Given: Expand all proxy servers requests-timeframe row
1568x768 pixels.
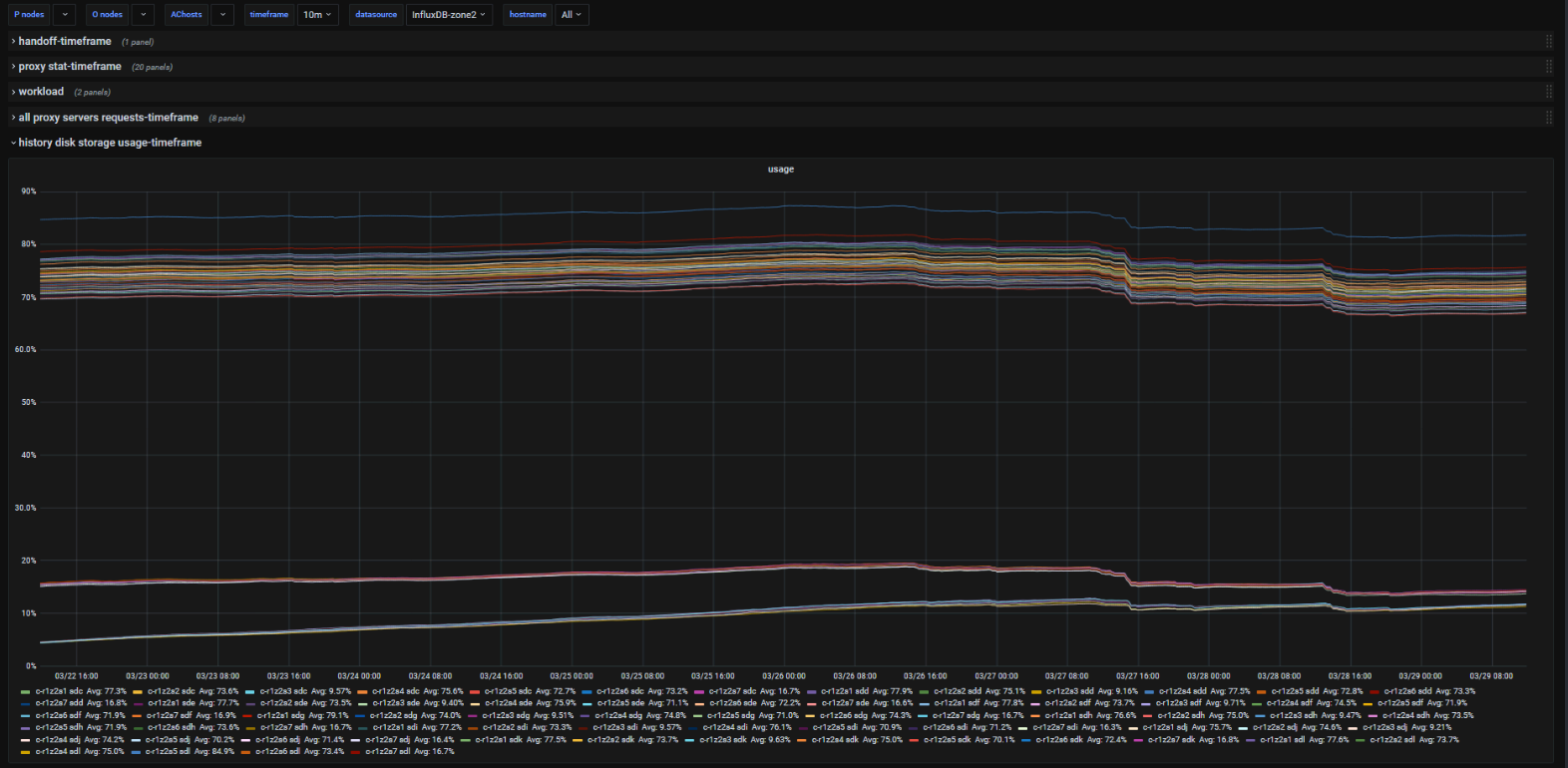Looking at the screenshot, I should pos(108,118).
